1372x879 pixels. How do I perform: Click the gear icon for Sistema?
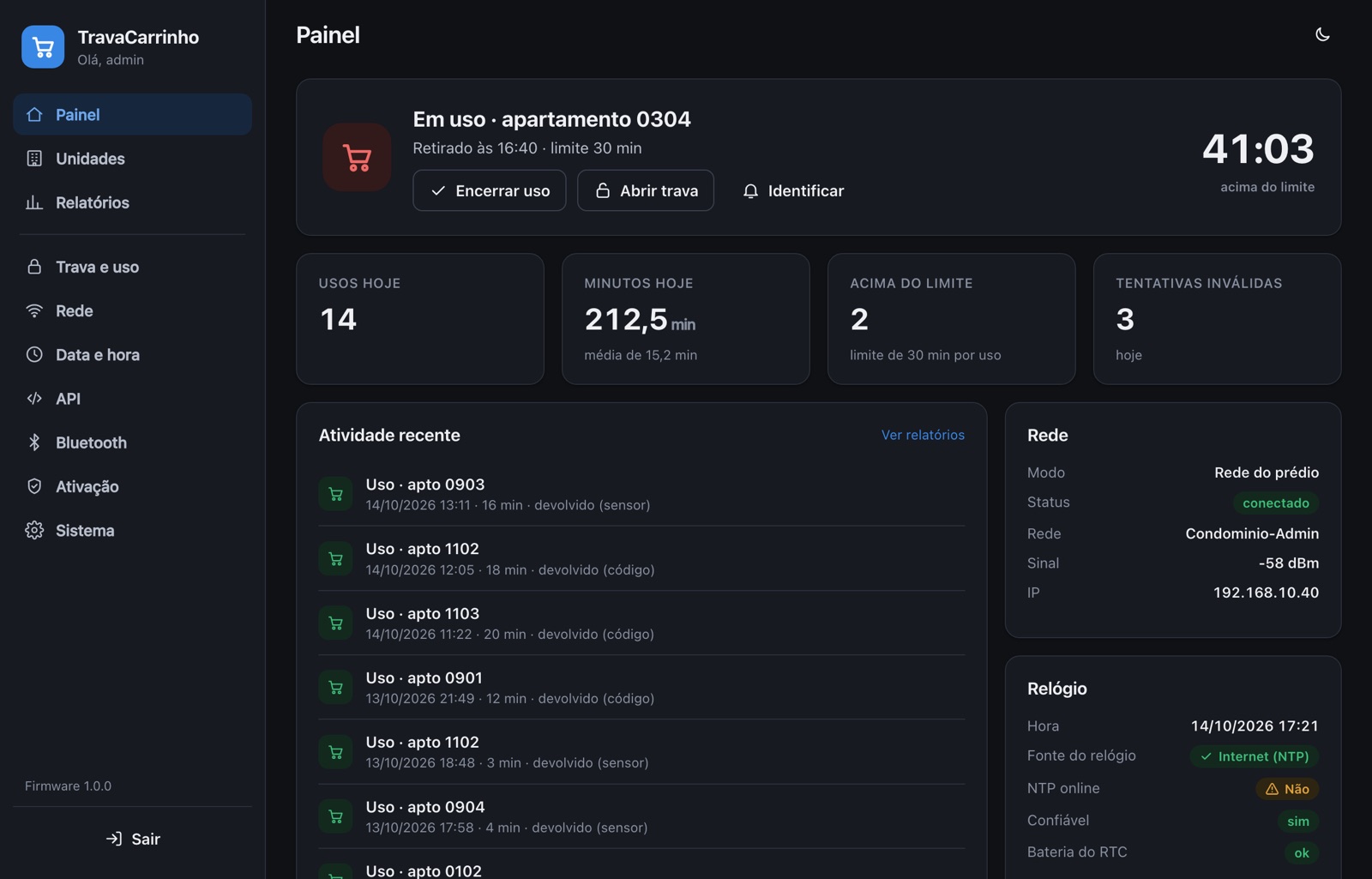coord(34,530)
